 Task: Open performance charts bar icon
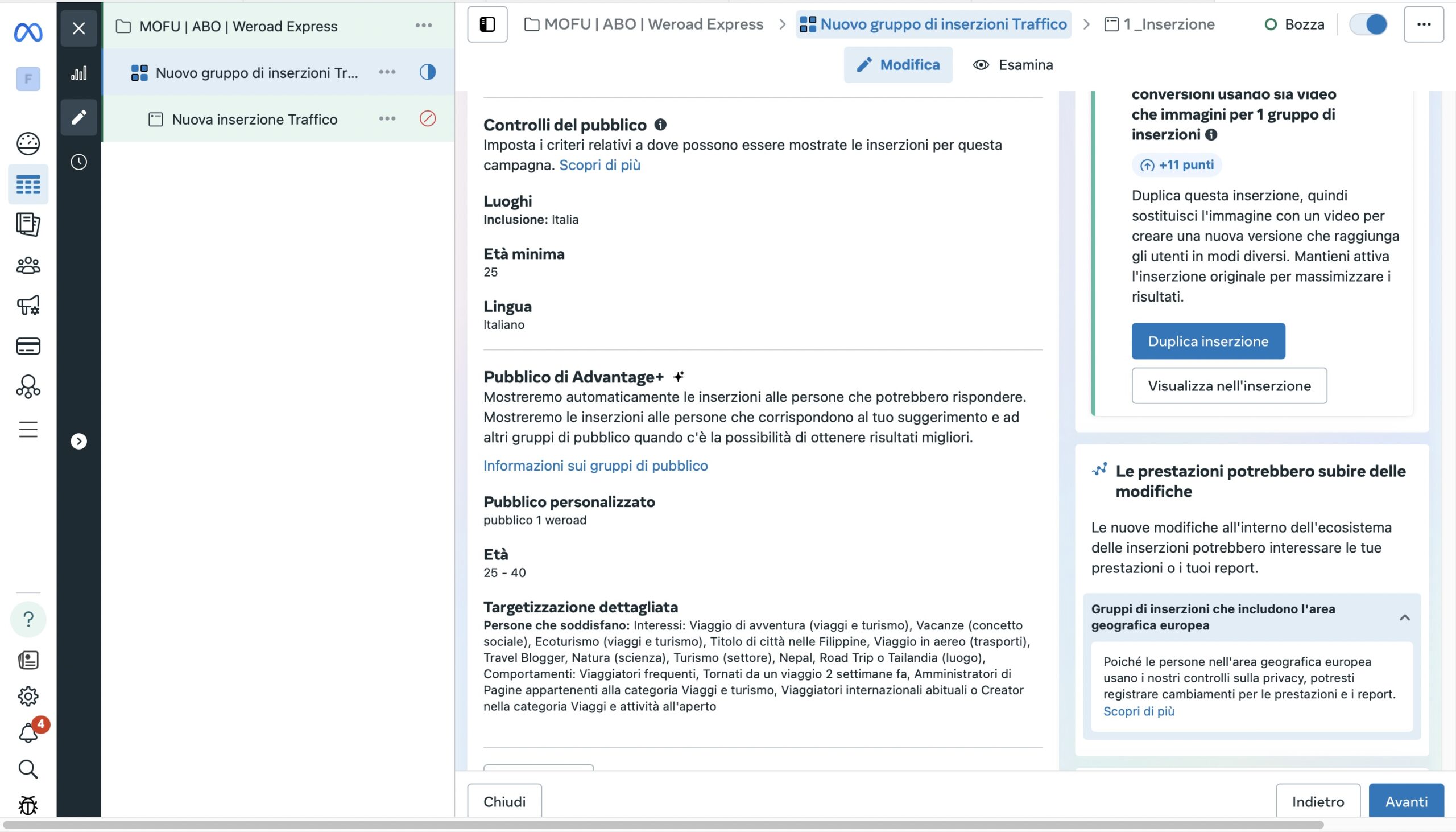point(79,73)
